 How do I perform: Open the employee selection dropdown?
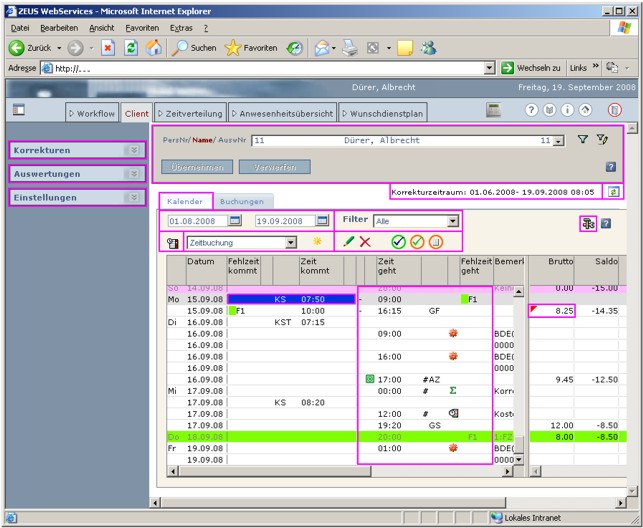click(x=558, y=141)
